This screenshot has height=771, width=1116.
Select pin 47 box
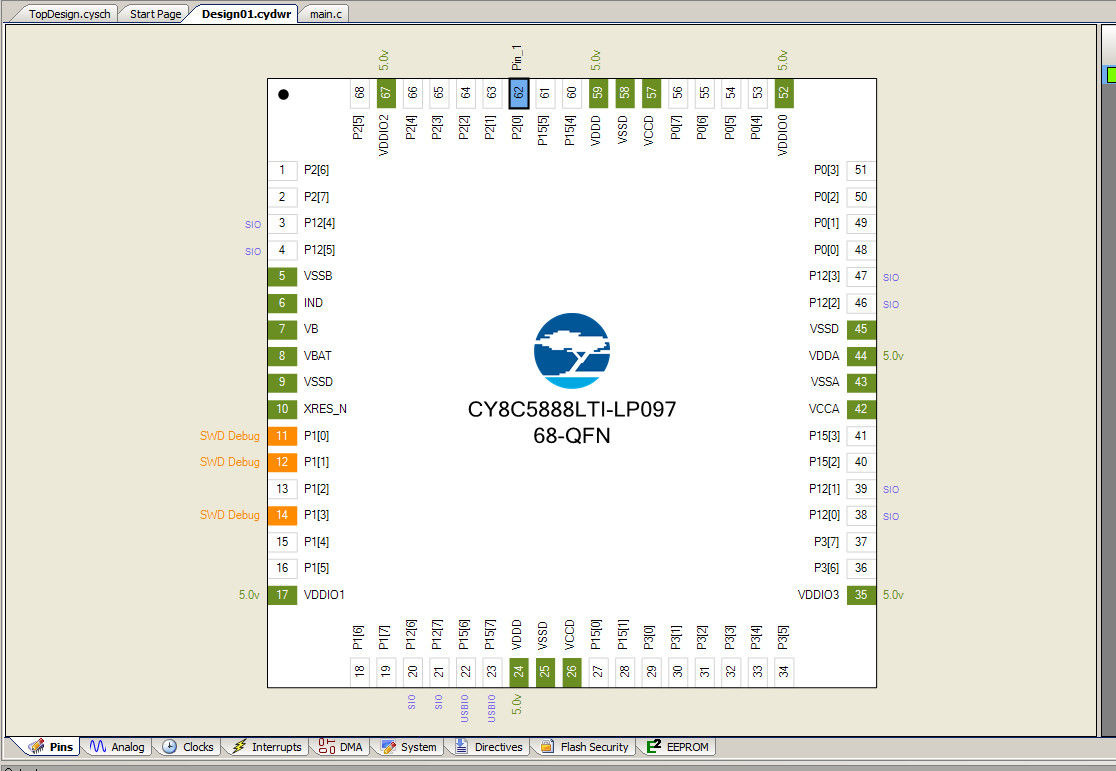pos(861,276)
